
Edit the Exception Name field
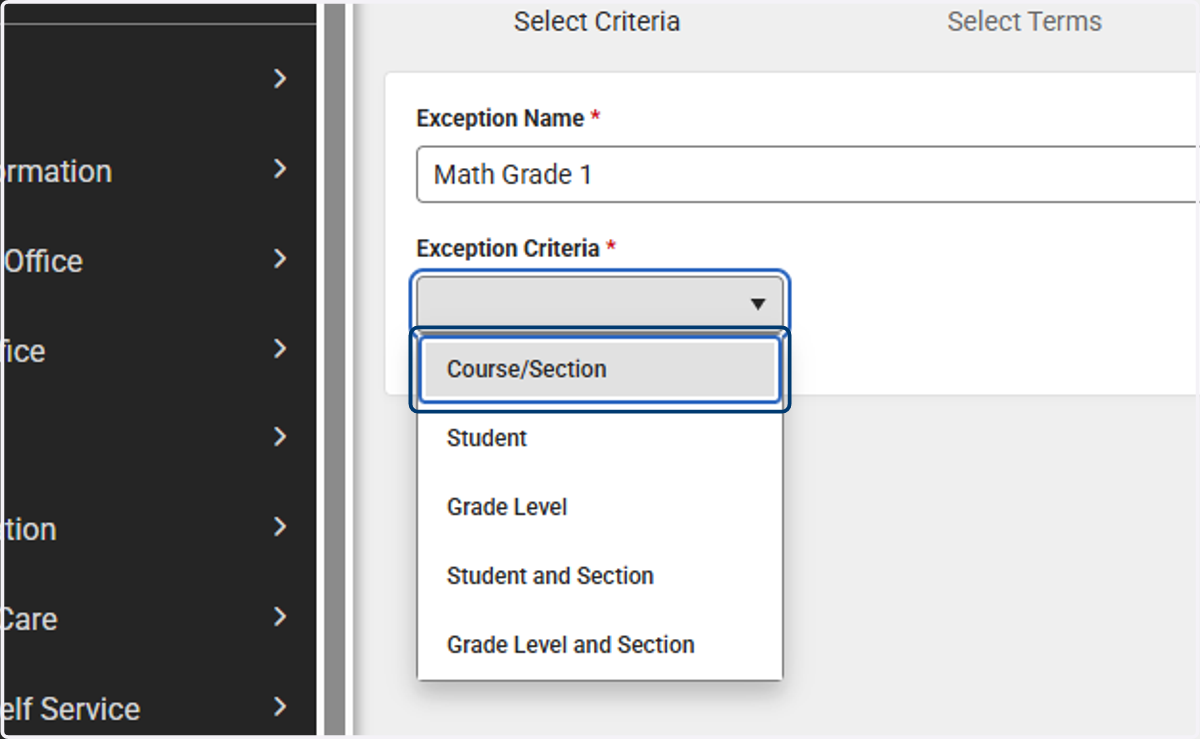[808, 175]
